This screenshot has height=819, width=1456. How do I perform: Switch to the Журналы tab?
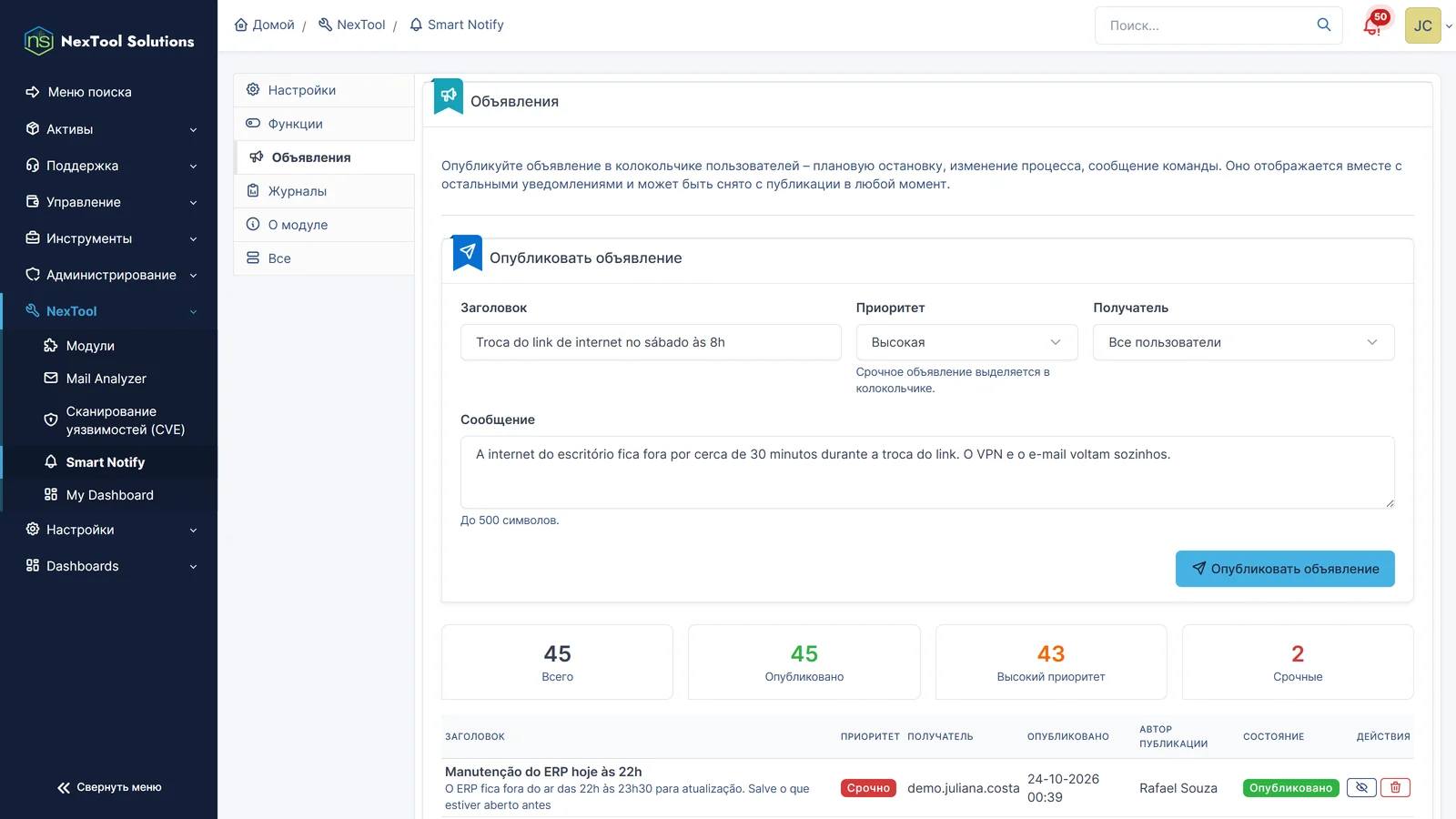pos(324,191)
